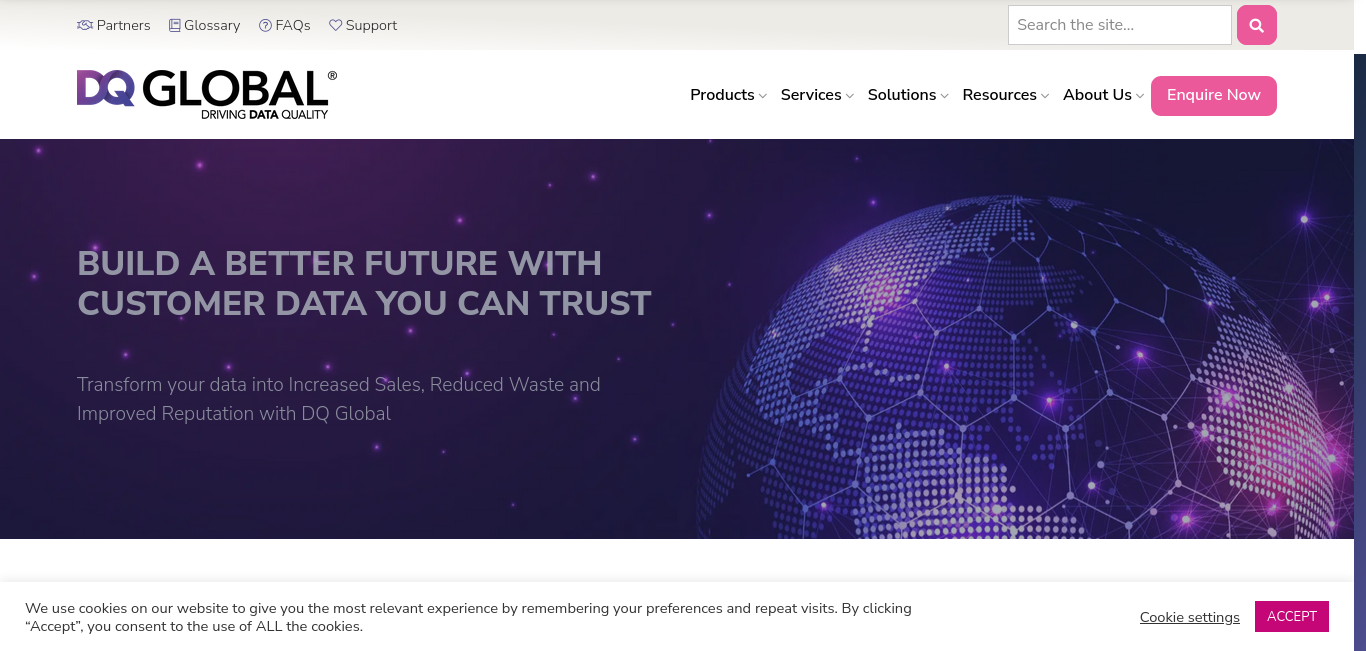This screenshot has width=1366, height=651.
Task: Open the Products menu
Action: point(722,95)
